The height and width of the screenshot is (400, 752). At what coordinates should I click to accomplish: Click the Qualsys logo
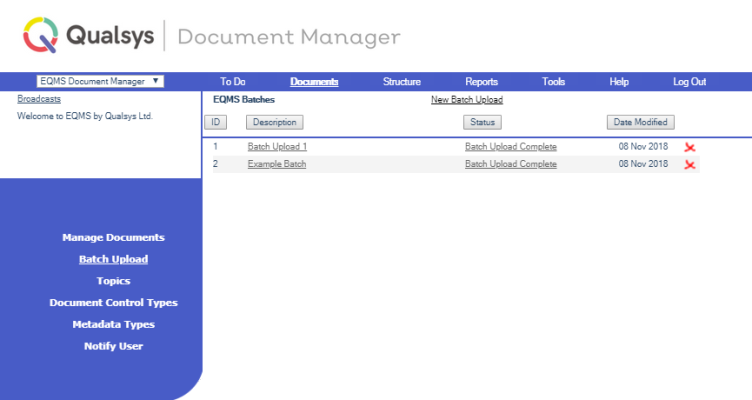pyautogui.click(x=89, y=35)
